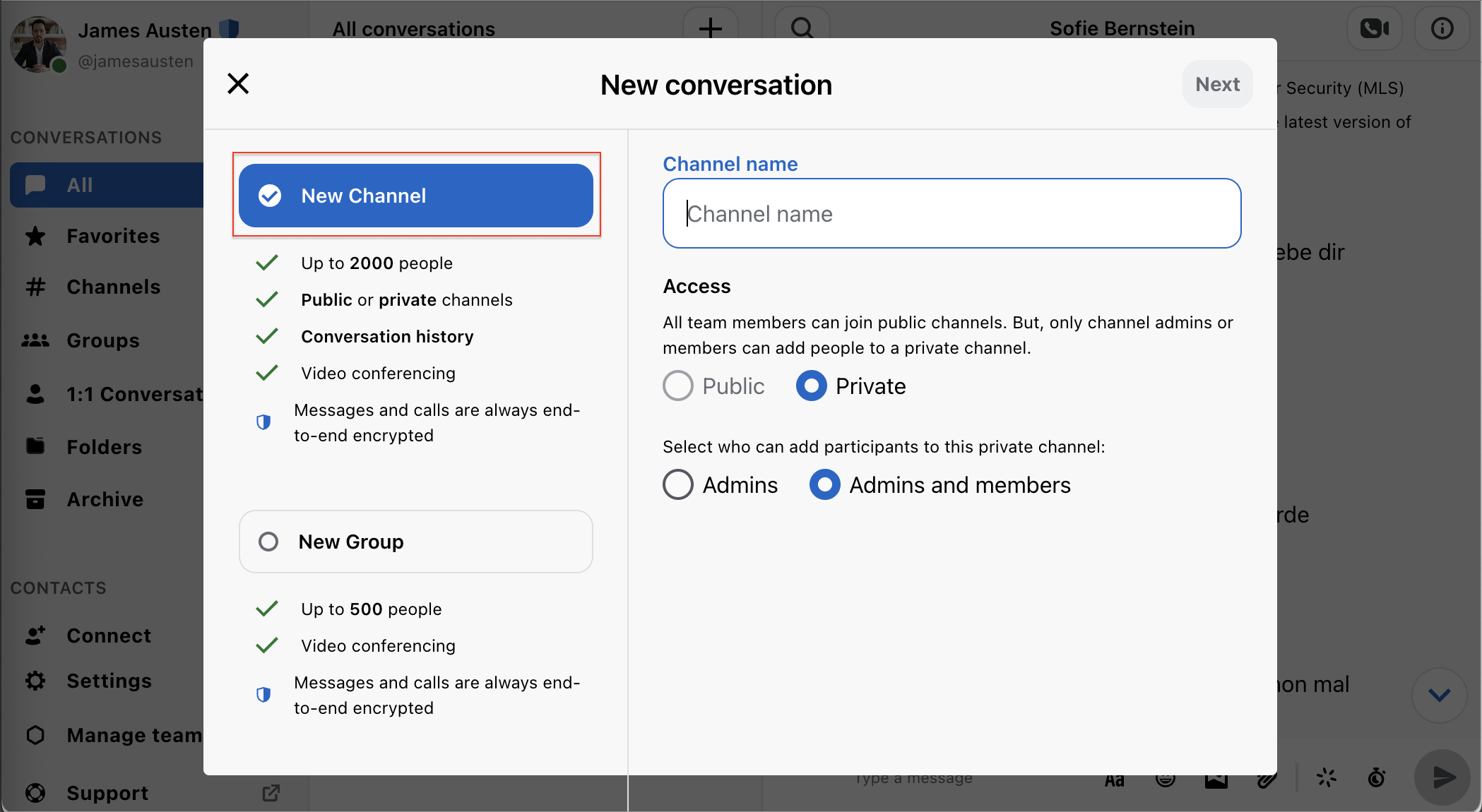Image resolution: width=1482 pixels, height=812 pixels.
Task: Click the 1:1 Conversations person icon
Action: [35, 394]
